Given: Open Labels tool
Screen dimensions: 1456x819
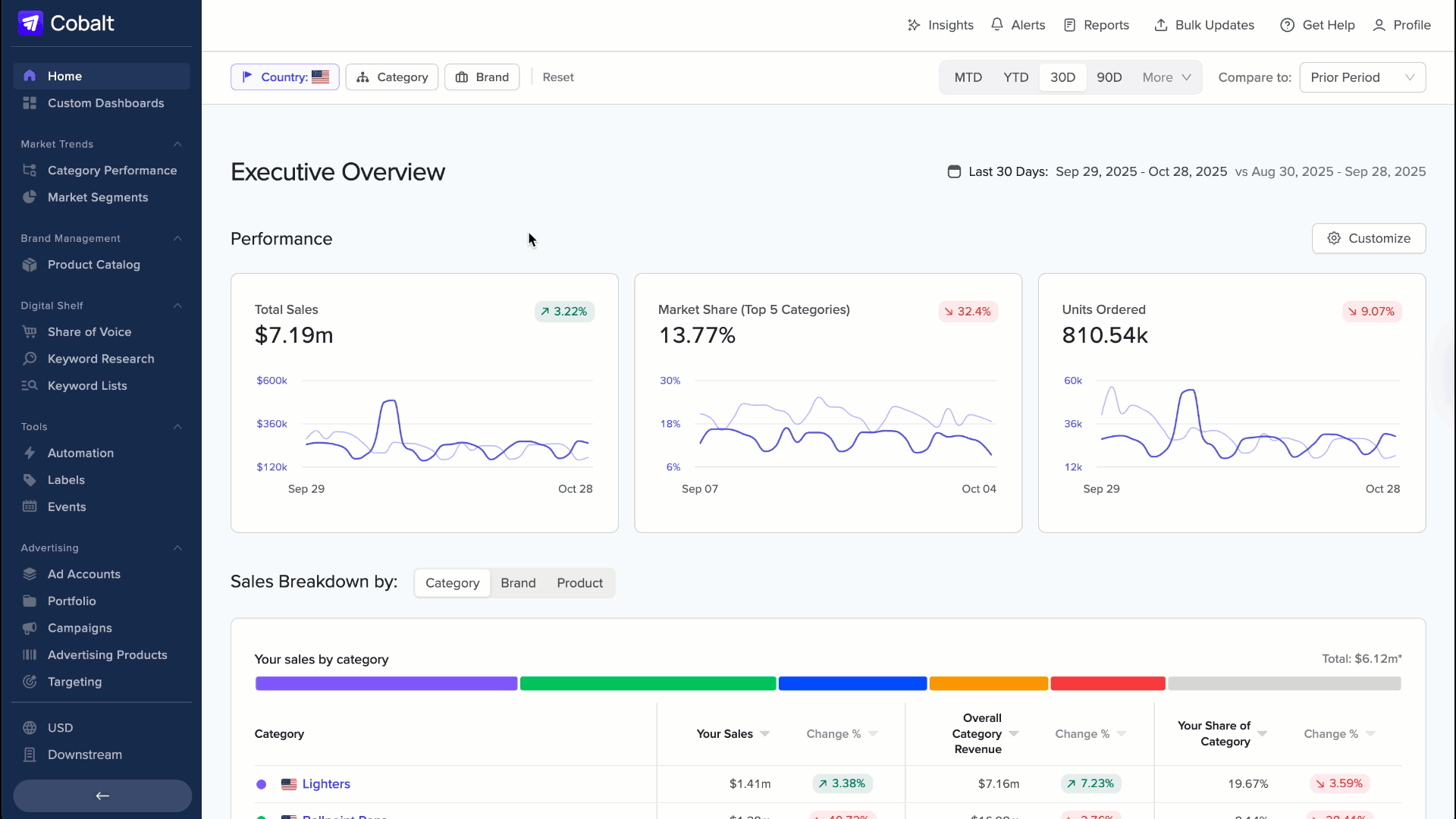Looking at the screenshot, I should [102, 480].
